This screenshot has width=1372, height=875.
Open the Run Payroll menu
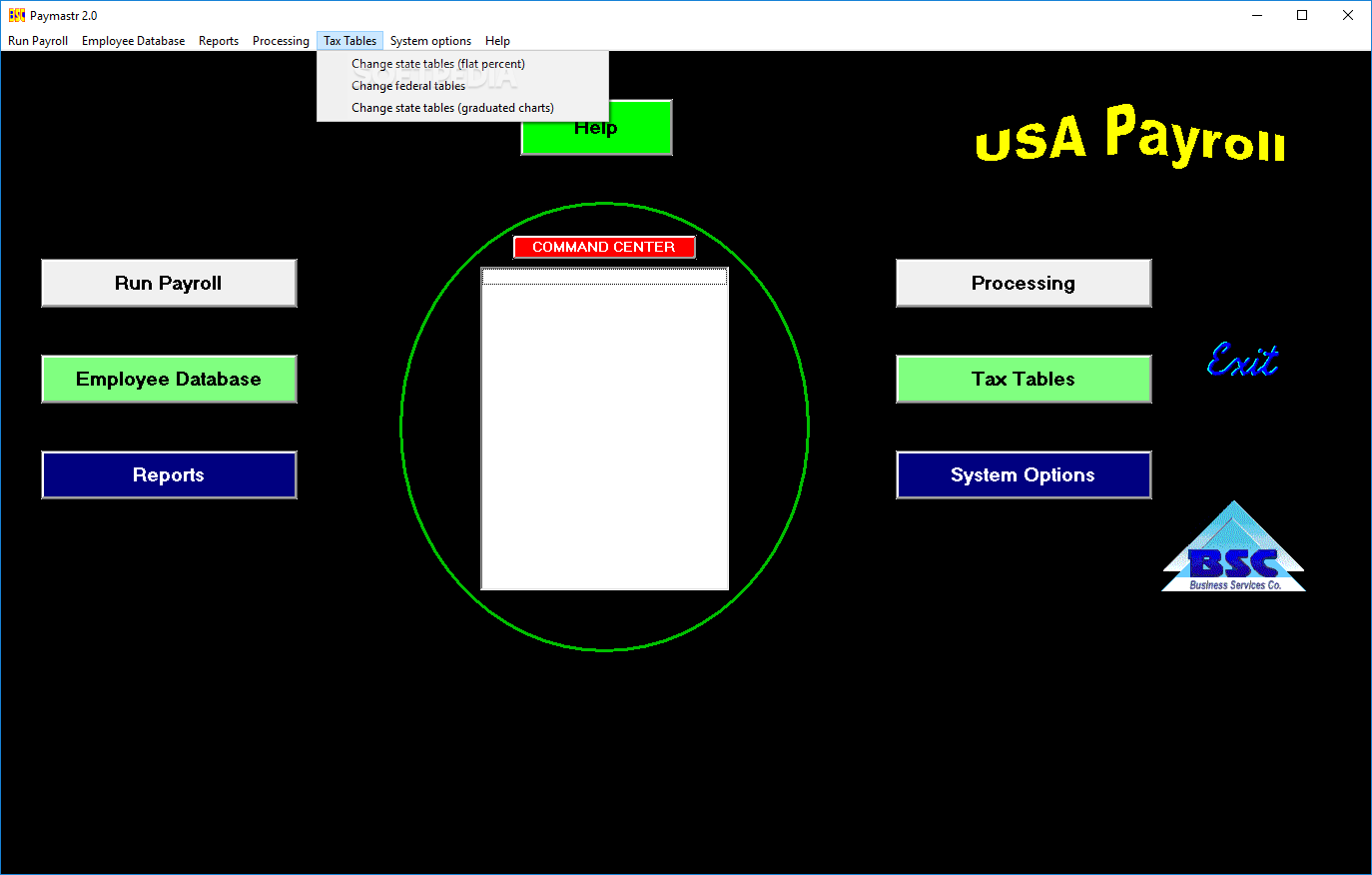click(x=38, y=41)
